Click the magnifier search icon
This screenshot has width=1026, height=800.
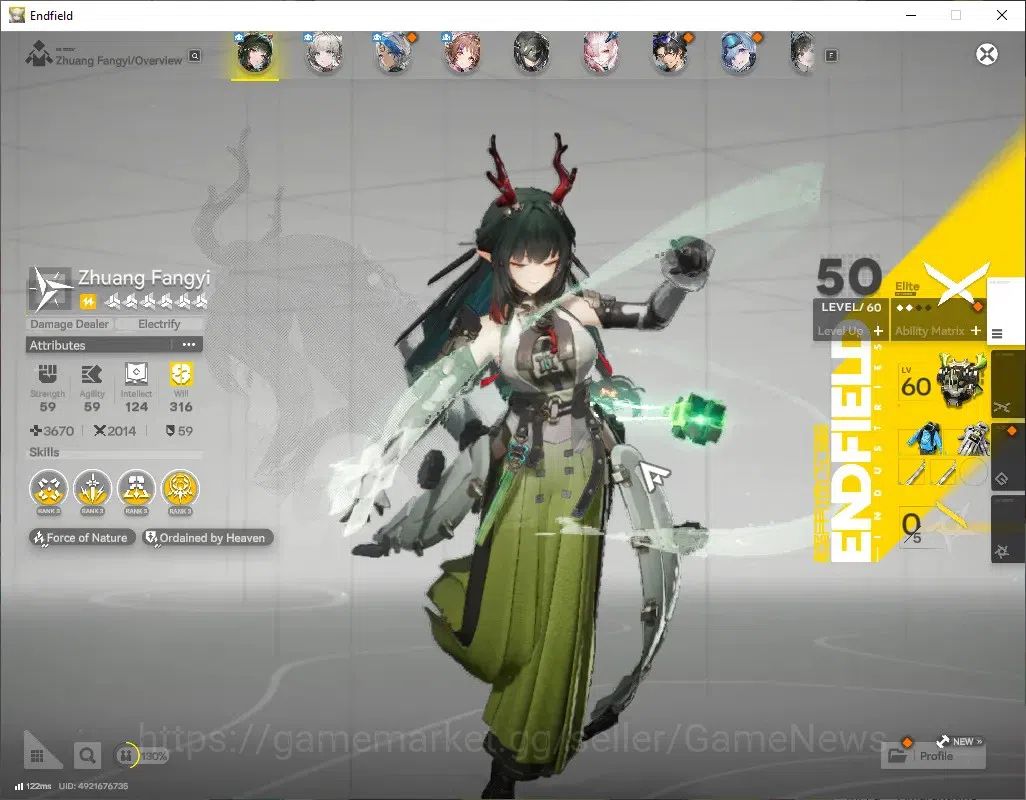[87, 756]
